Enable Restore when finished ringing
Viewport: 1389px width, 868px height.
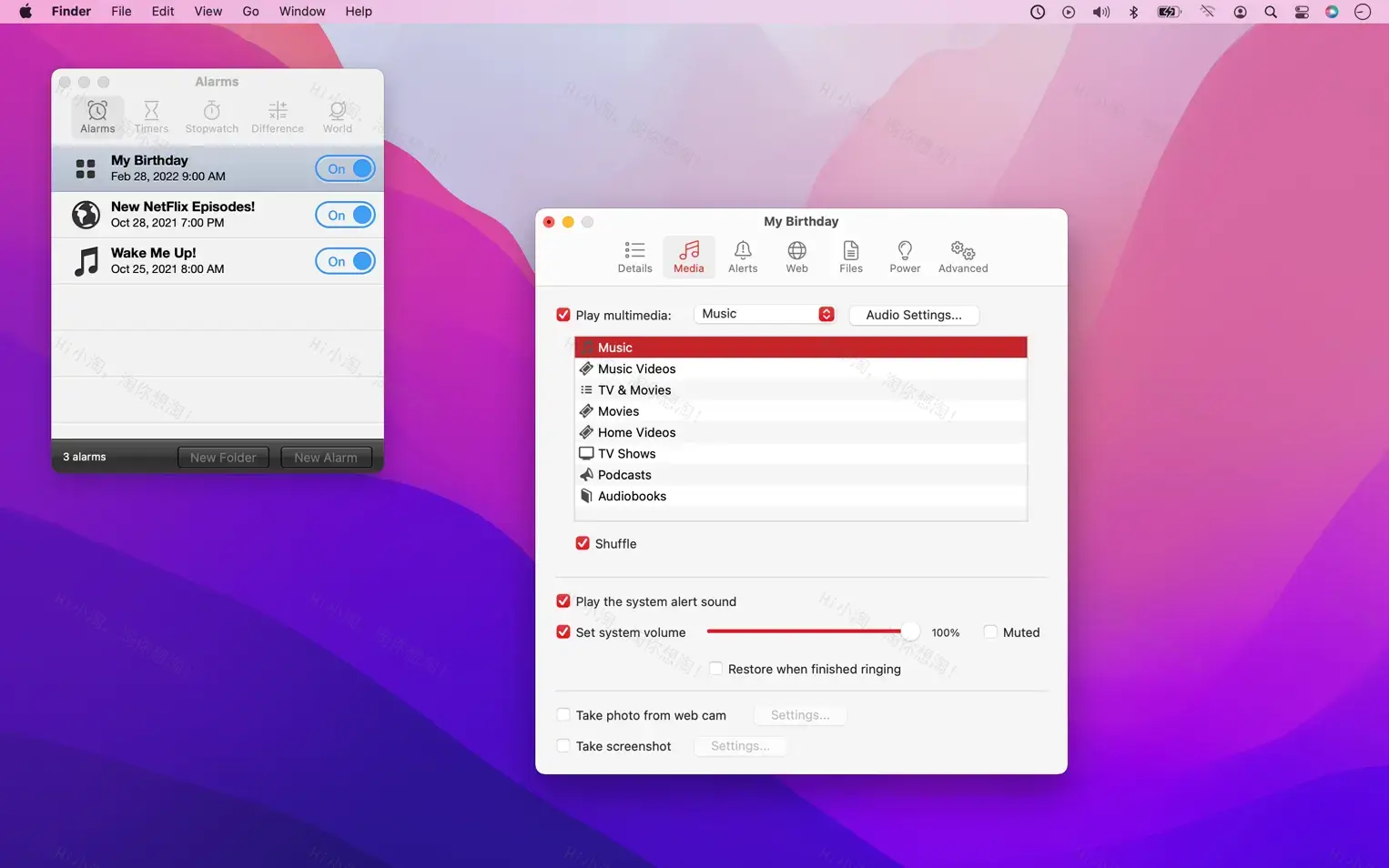click(716, 668)
